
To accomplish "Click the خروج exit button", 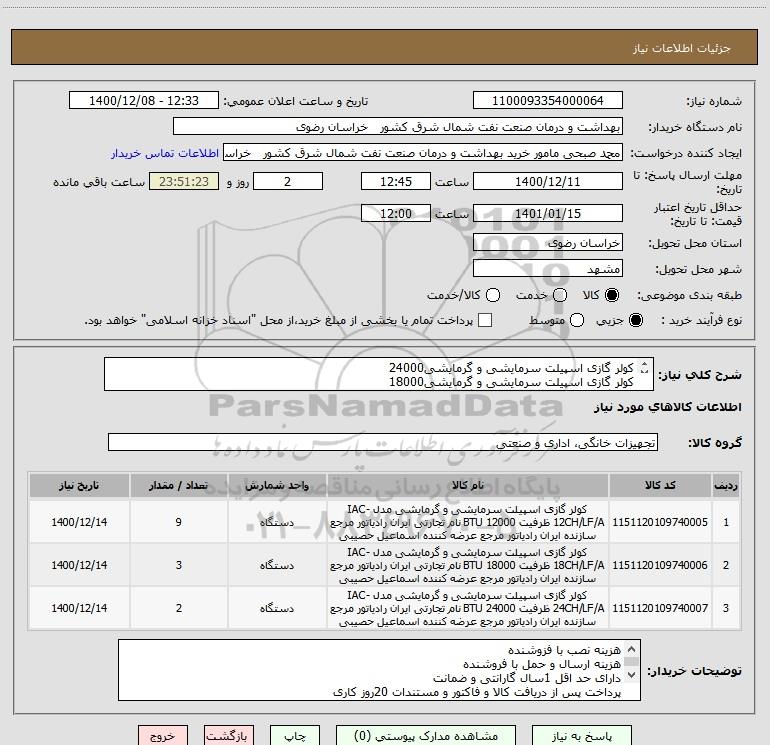I will click(x=163, y=736).
